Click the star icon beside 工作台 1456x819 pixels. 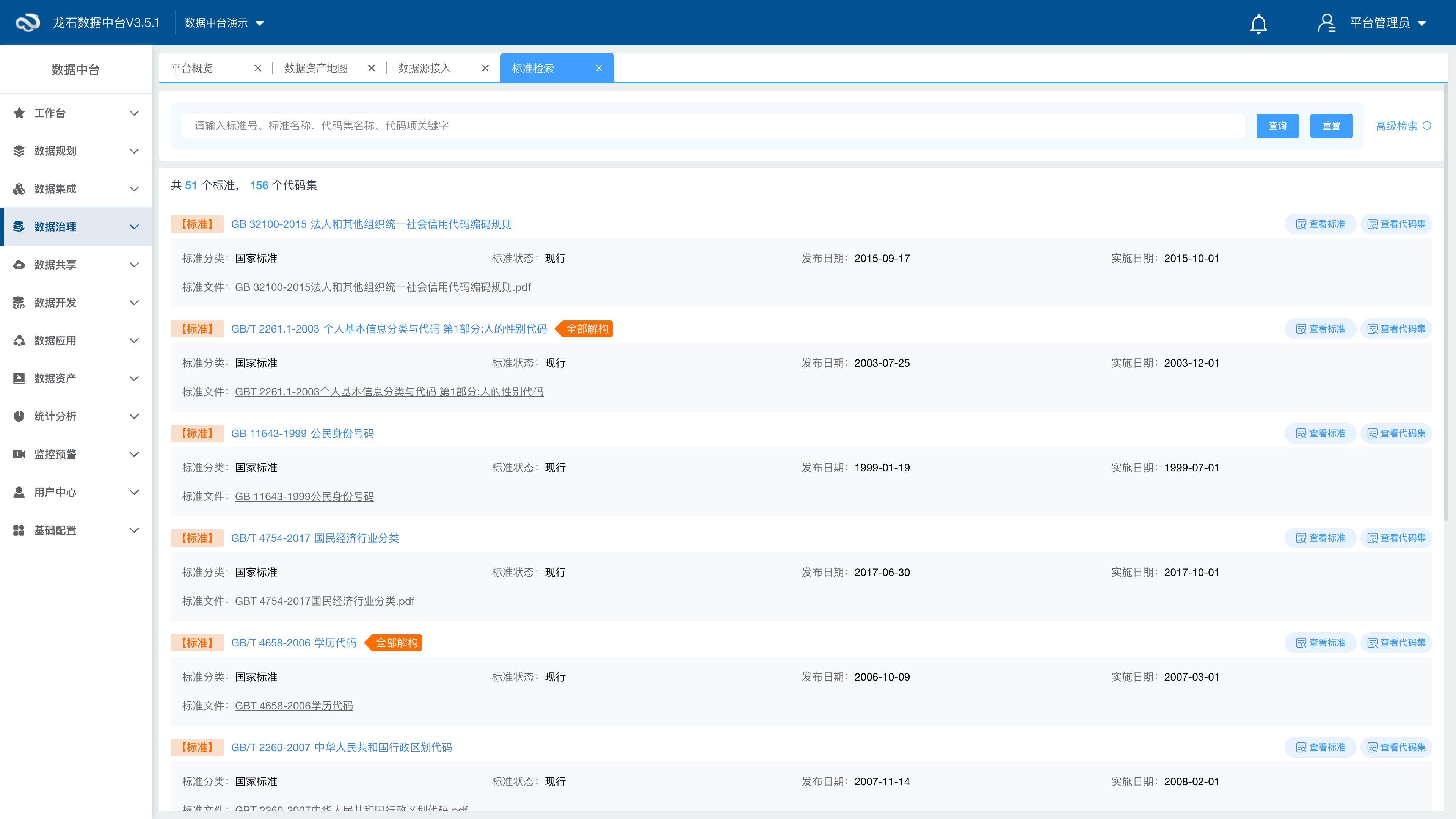pyautogui.click(x=19, y=113)
